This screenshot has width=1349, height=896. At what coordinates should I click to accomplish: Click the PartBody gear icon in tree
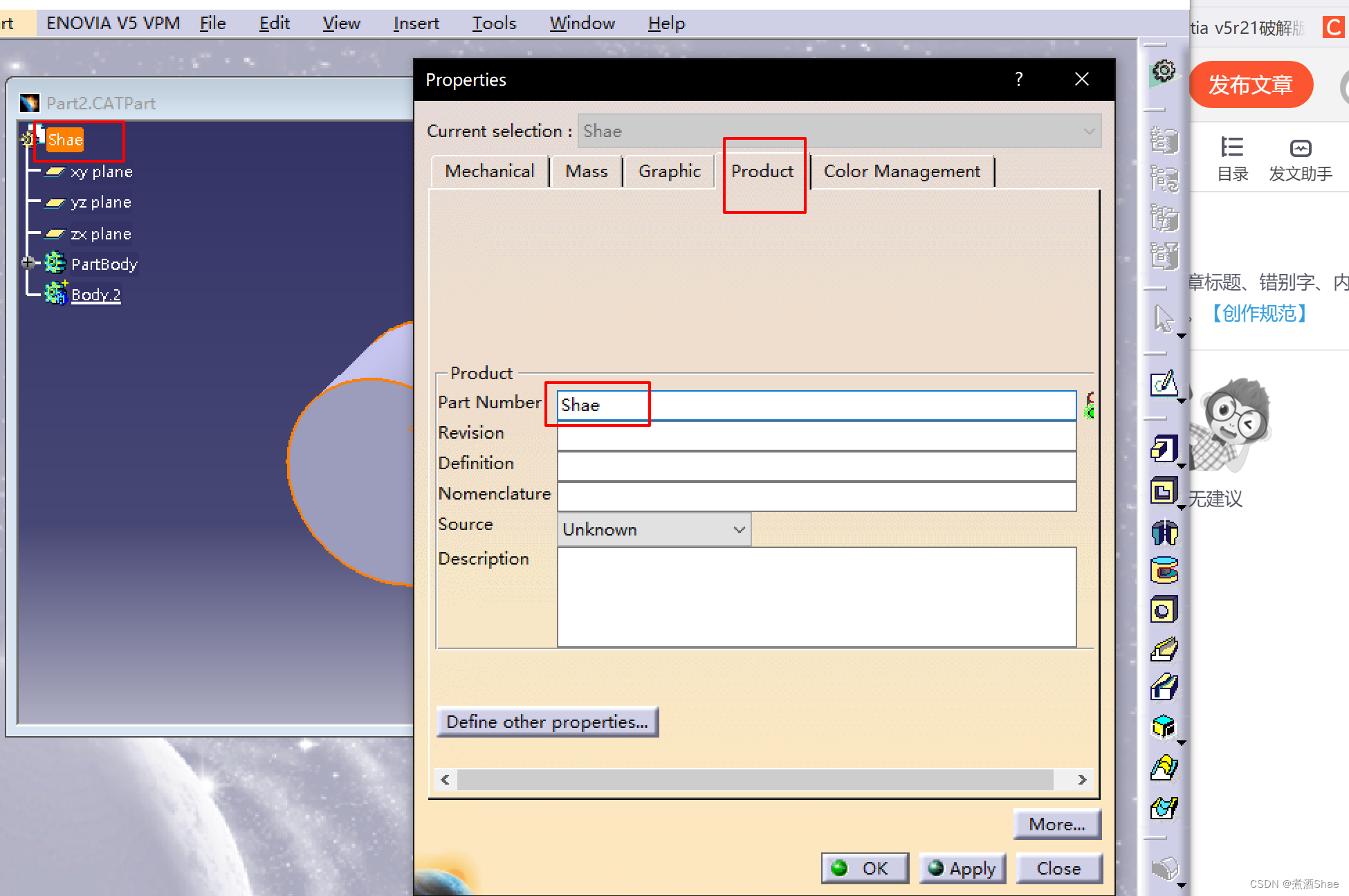point(55,264)
